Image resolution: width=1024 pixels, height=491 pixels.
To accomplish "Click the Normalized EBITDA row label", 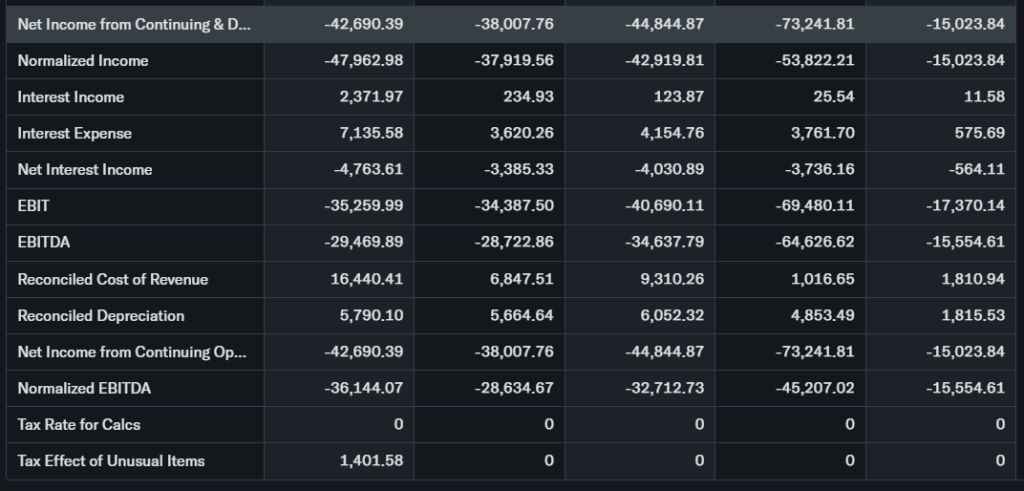I will [84, 388].
